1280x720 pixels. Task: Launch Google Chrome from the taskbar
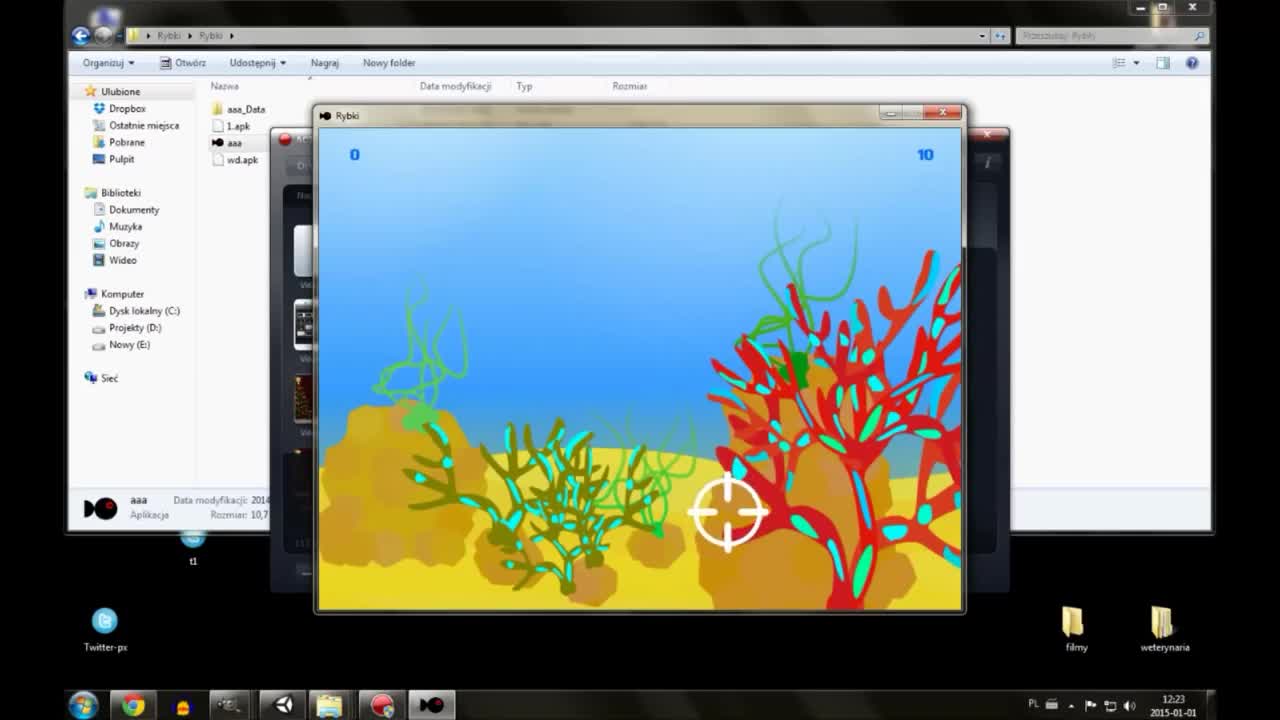[x=133, y=705]
